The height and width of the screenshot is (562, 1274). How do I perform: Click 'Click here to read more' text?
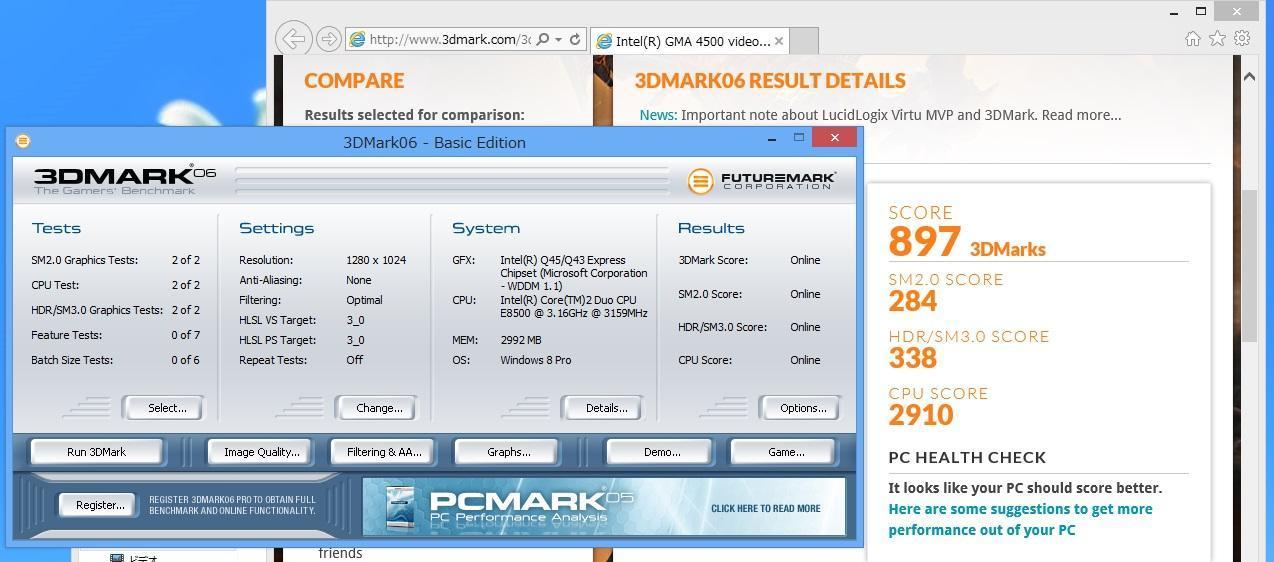pos(765,508)
